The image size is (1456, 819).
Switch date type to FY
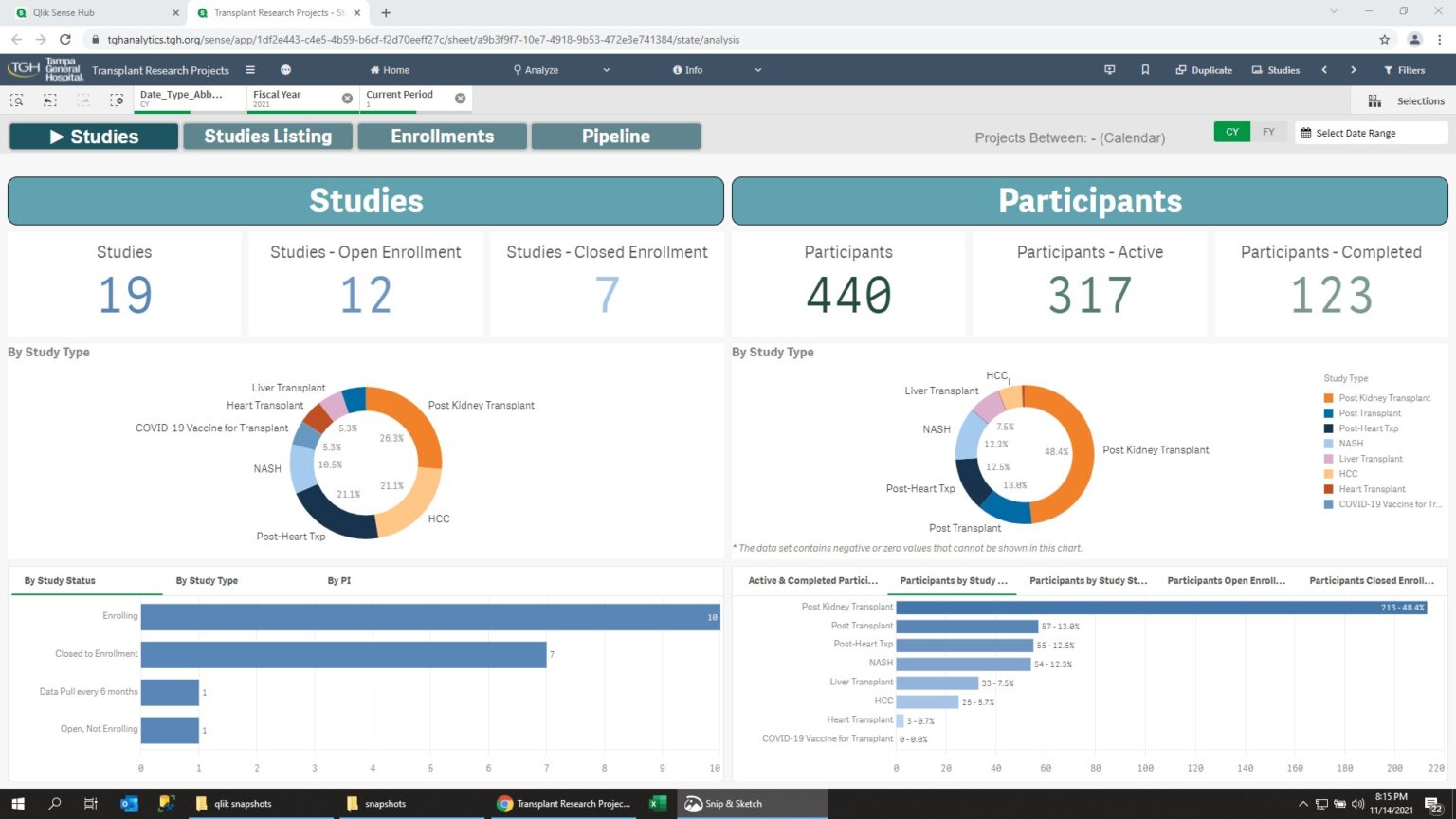pos(1268,132)
